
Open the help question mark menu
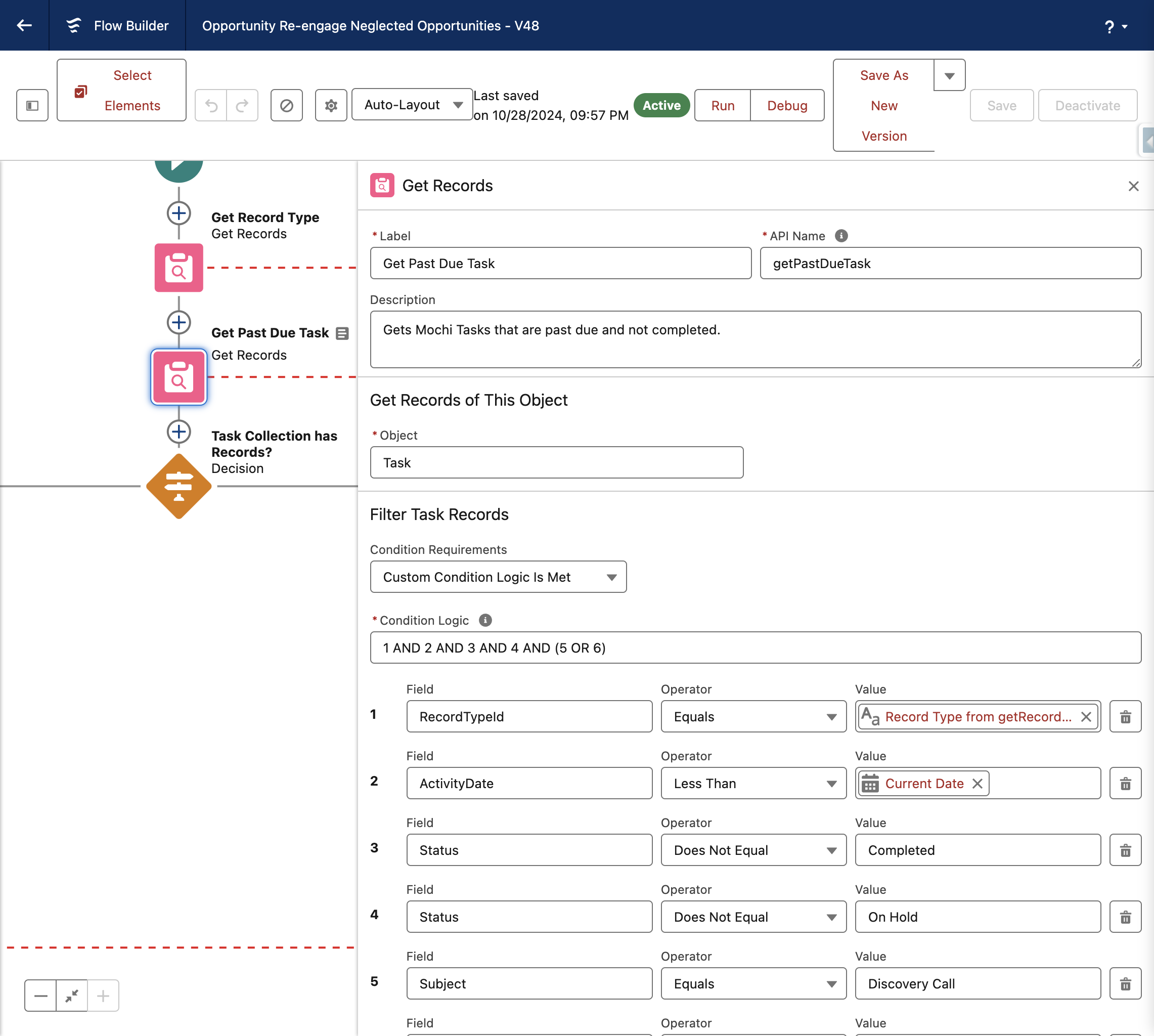(1116, 26)
